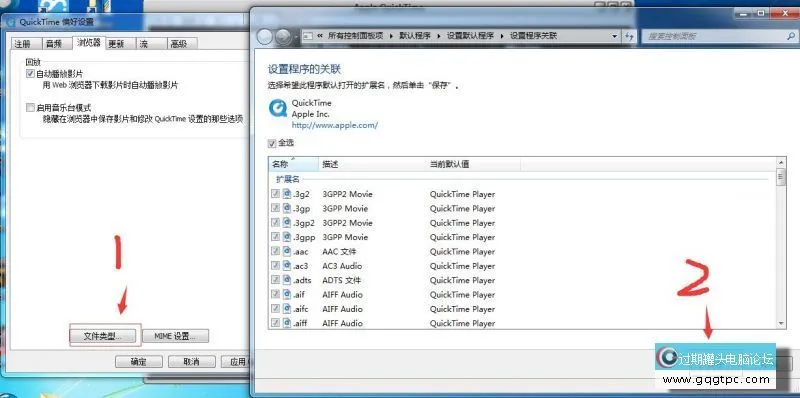Viewport: 800px width, 398px height.
Task: Click the list scrollbar down arrow
Action: pos(781,324)
